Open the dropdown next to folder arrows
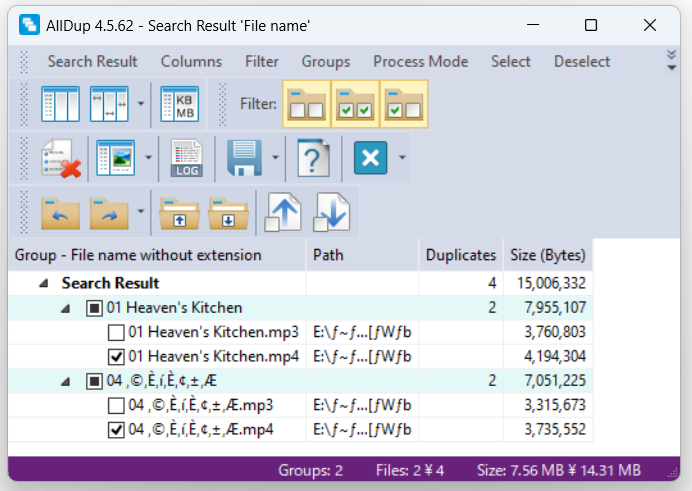This screenshot has width=692, height=491. pyautogui.click(x=141, y=212)
